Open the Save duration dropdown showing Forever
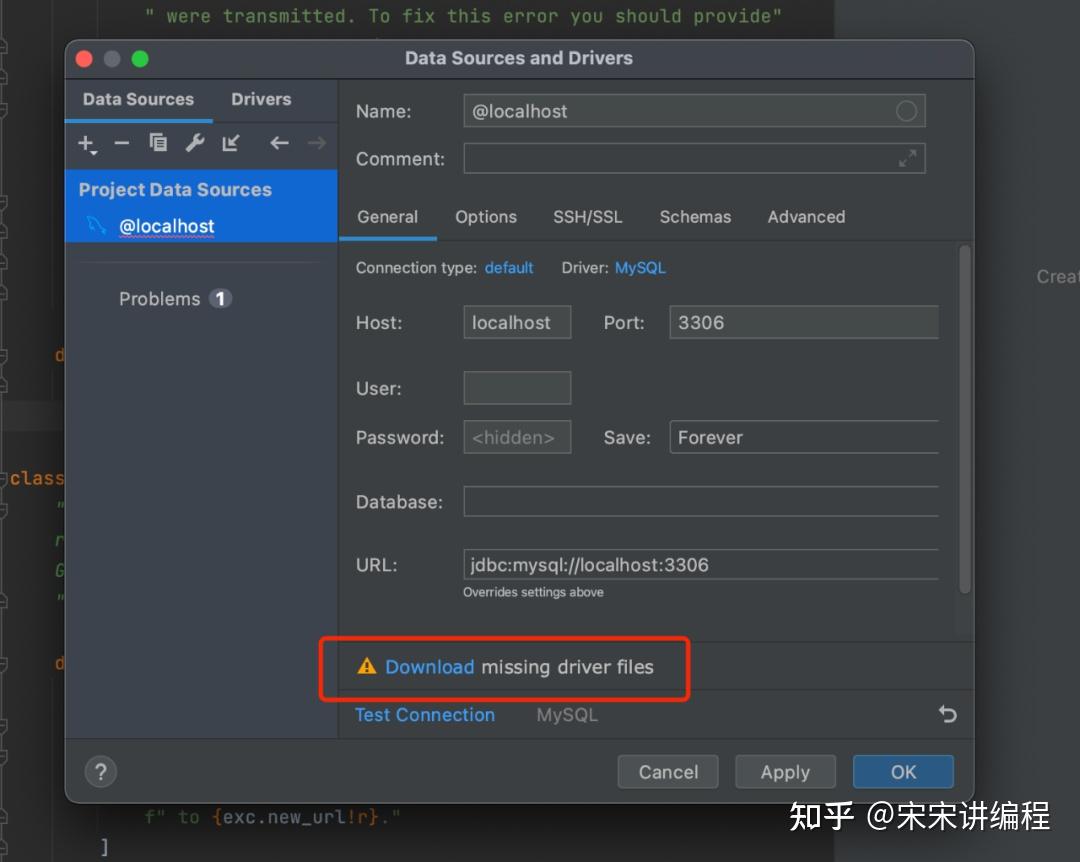This screenshot has width=1080, height=862. [x=803, y=437]
